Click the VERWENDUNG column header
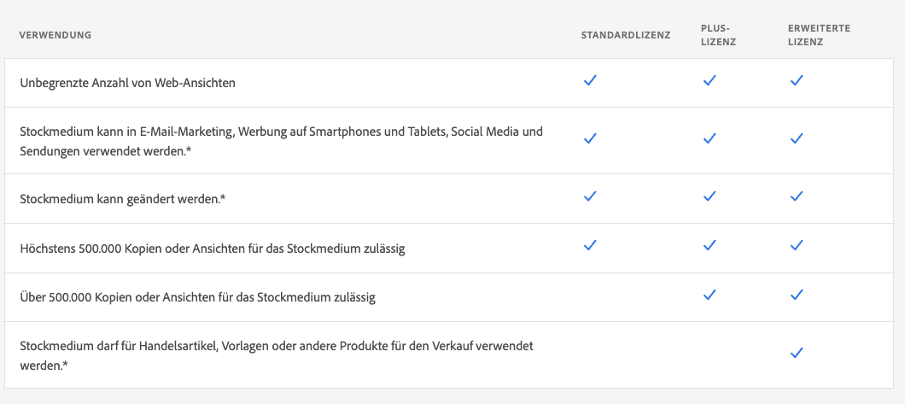 pos(56,36)
